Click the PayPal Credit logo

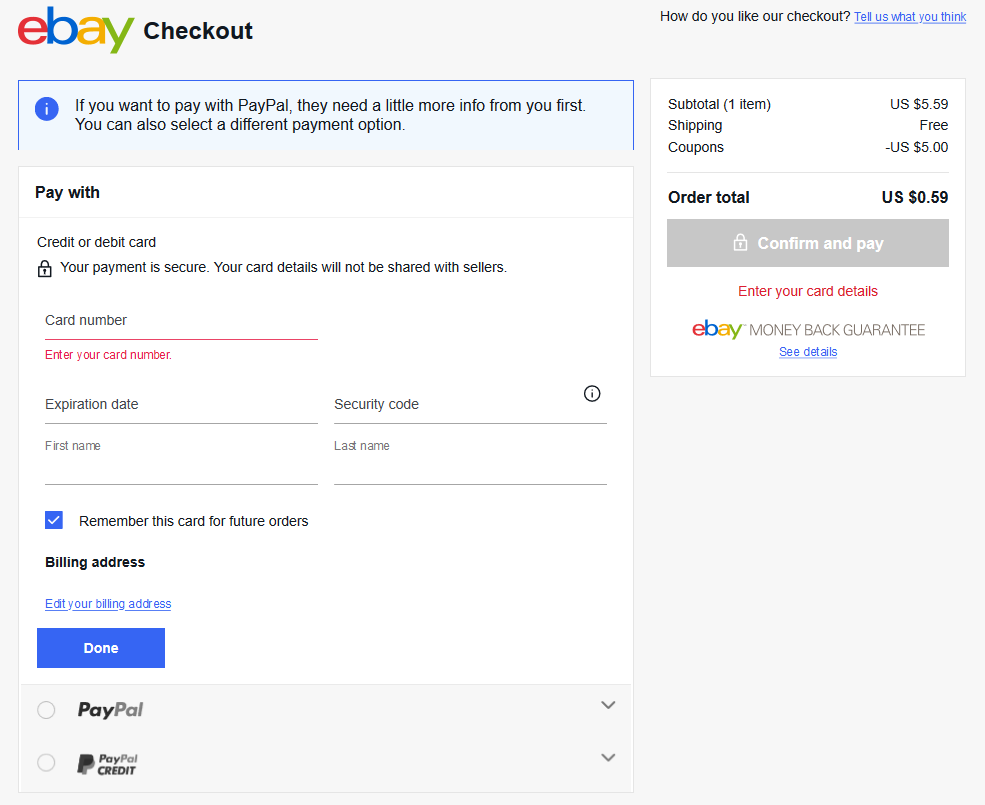tap(107, 764)
